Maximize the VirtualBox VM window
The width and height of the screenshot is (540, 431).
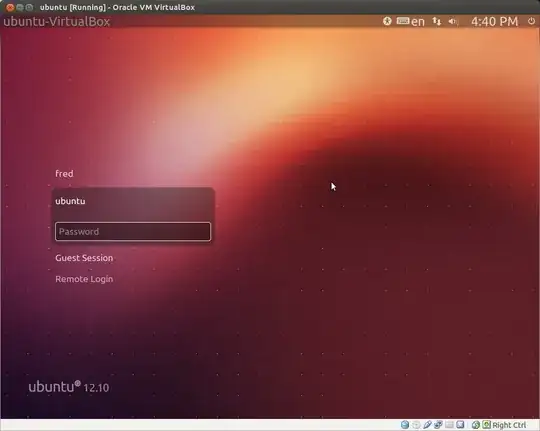coord(30,7)
